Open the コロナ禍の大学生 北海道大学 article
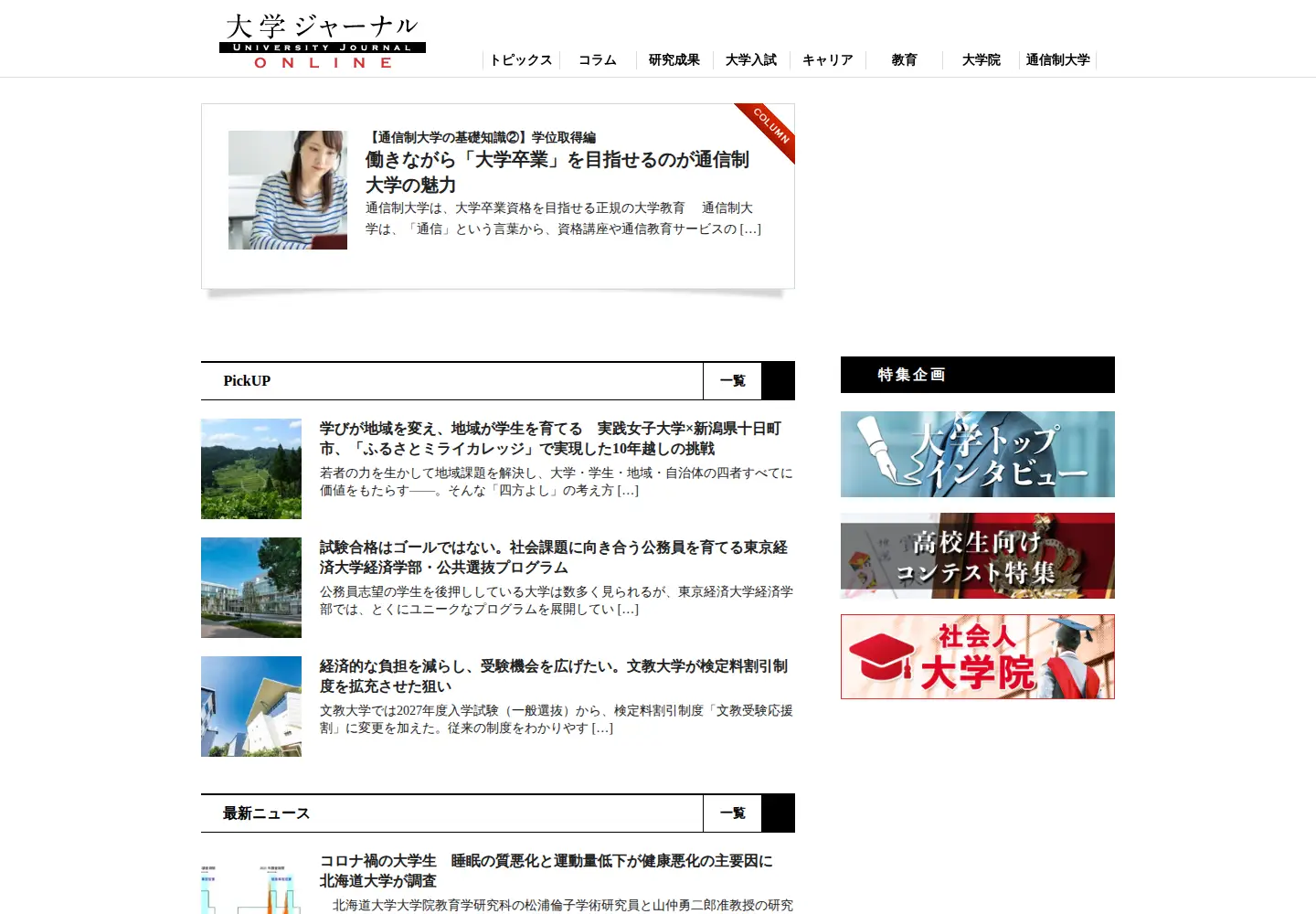Image resolution: width=1316 pixels, height=914 pixels. 547,871
